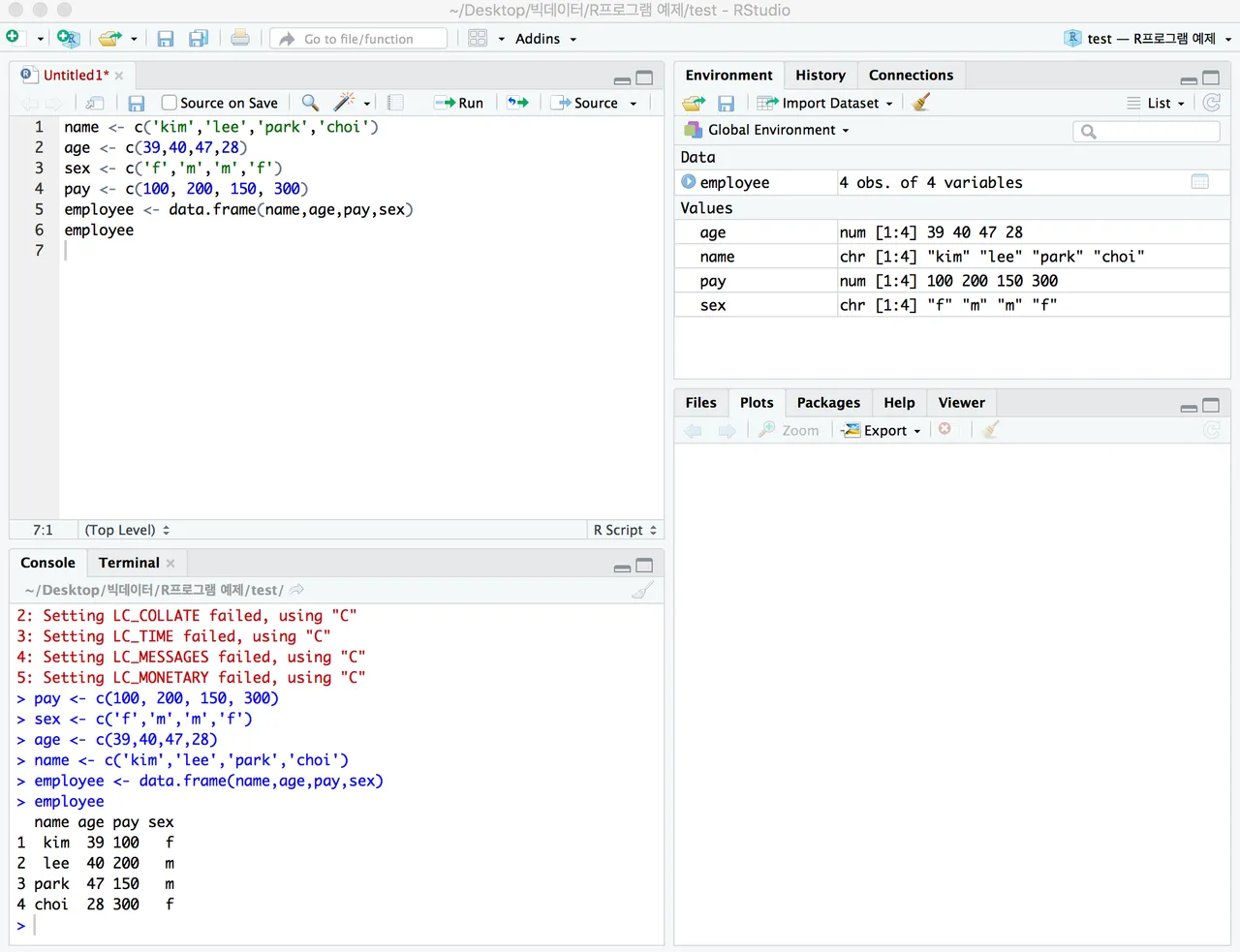The image size is (1240, 952).
Task: Expand the employee data frame
Action: pos(688,182)
